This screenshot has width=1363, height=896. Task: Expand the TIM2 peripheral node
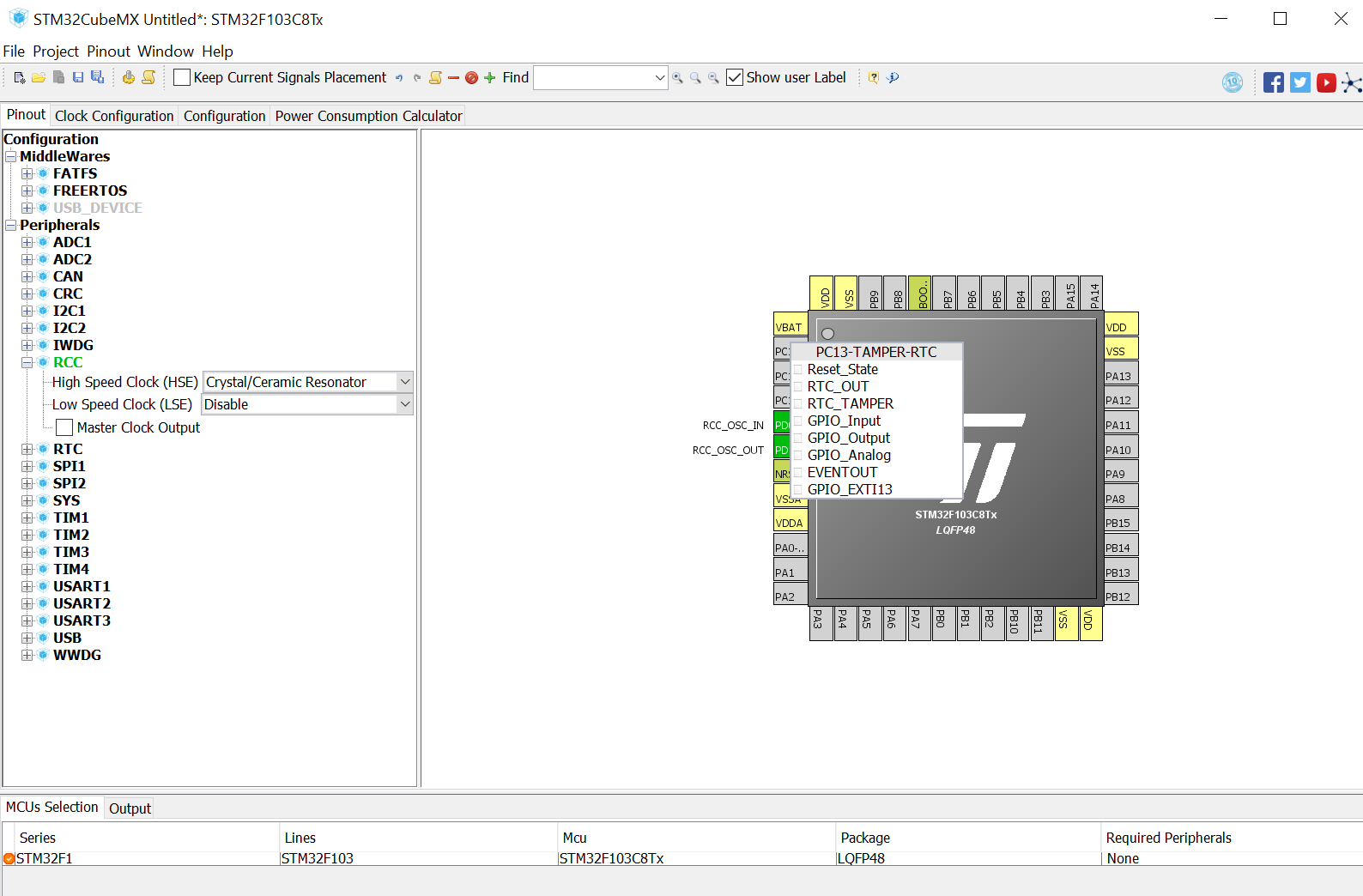[27, 535]
